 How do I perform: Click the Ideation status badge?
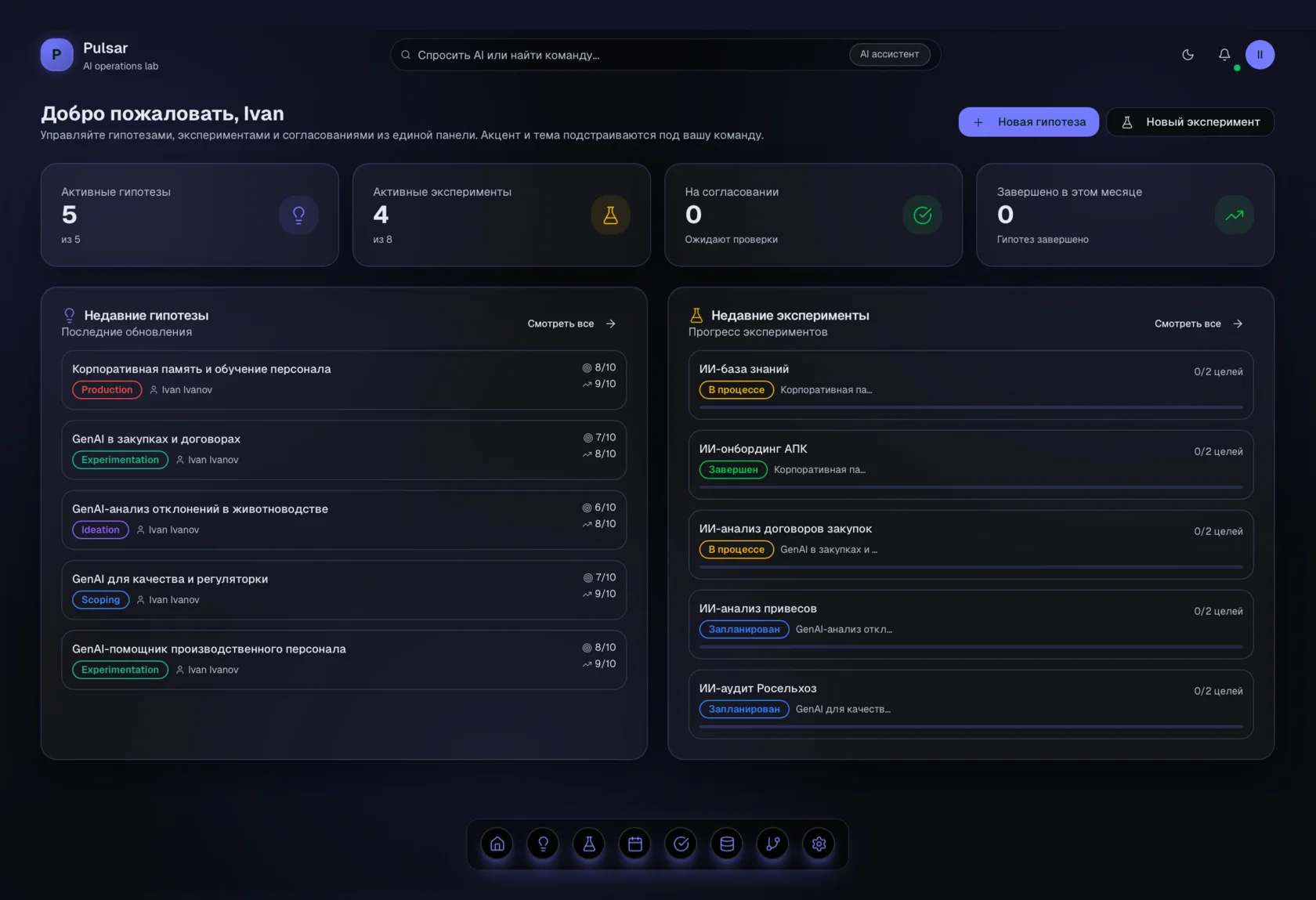pos(100,530)
